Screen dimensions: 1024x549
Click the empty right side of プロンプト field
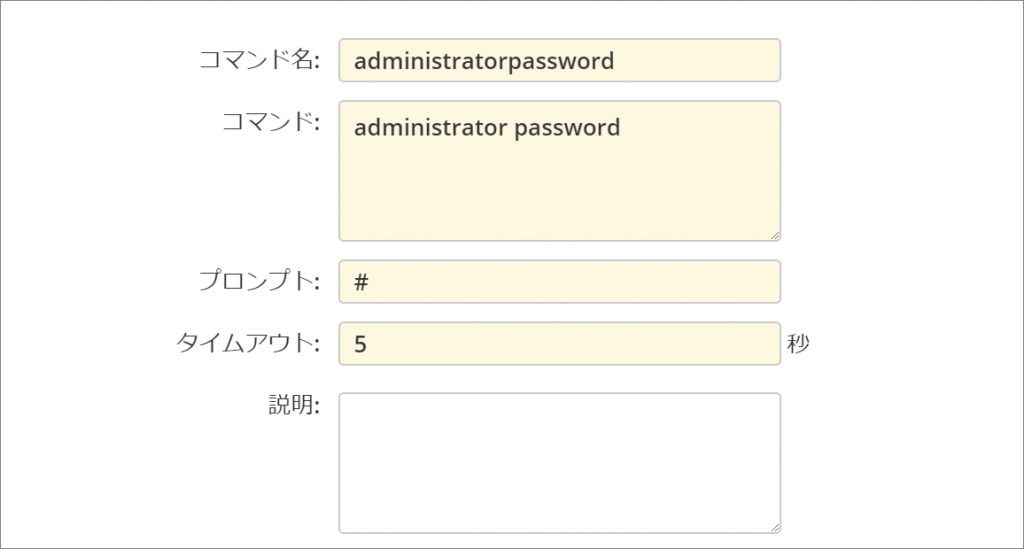620,283
